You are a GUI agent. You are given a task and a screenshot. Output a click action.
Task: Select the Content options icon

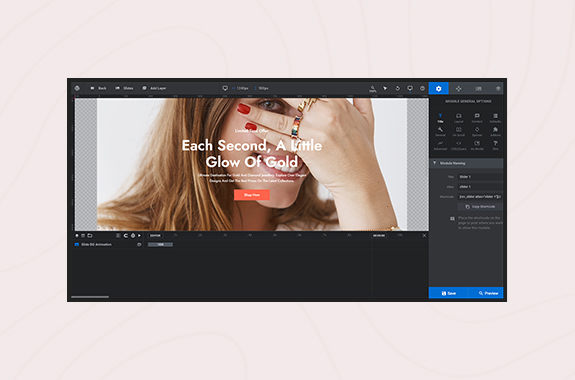[477, 118]
